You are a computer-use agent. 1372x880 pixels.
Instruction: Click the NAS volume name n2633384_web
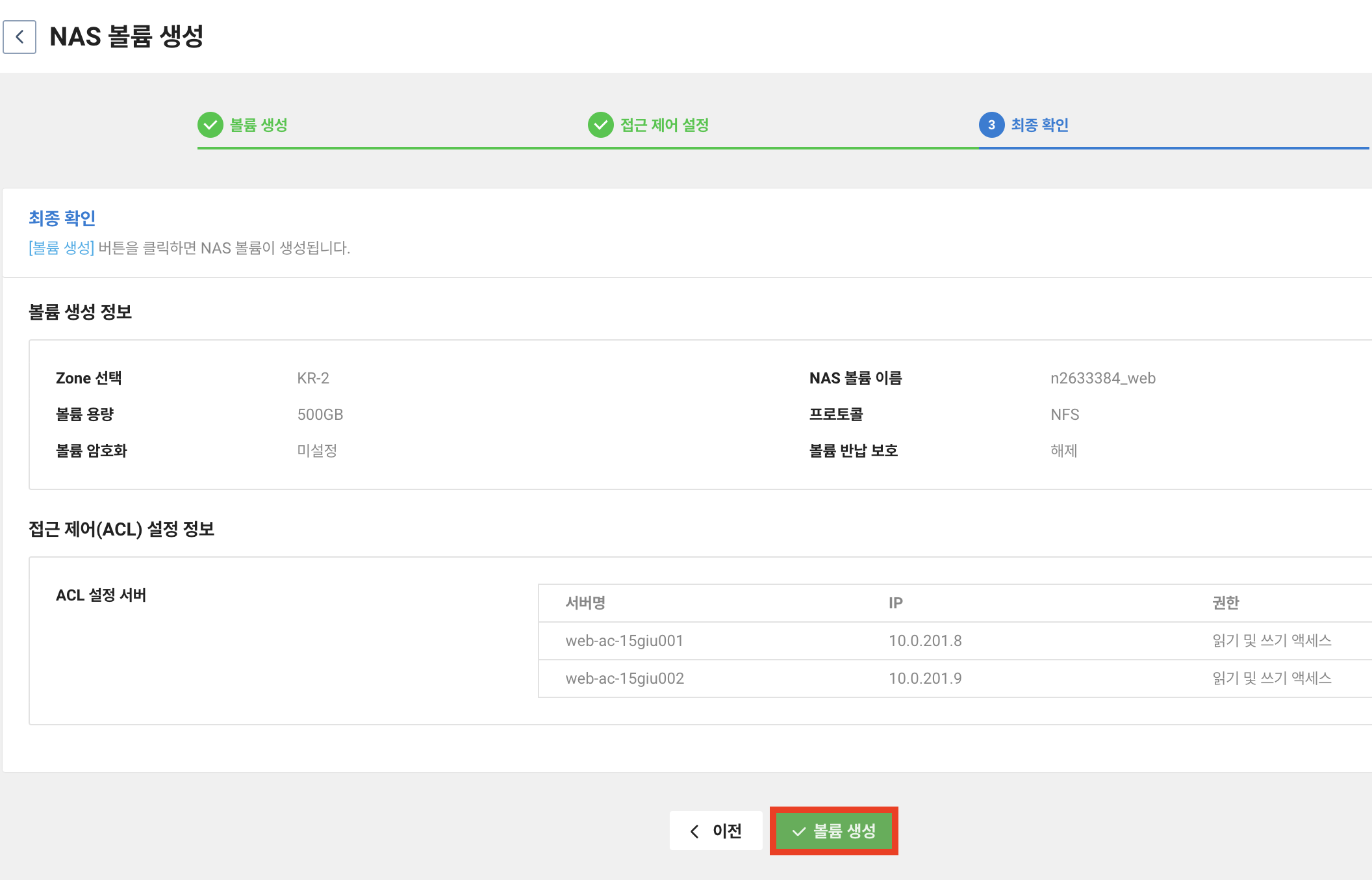click(x=1102, y=378)
